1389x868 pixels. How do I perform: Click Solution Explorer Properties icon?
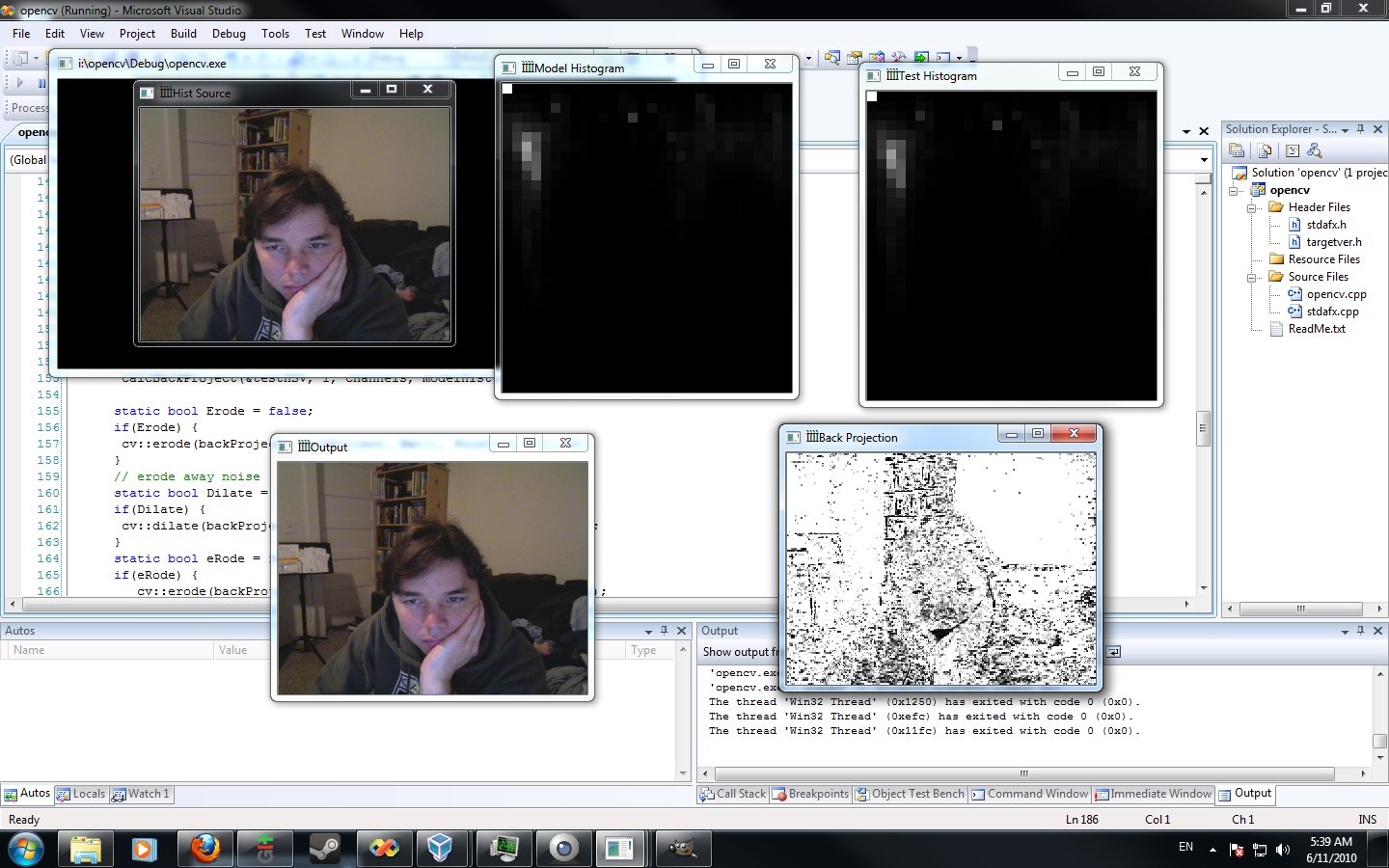[1238, 150]
